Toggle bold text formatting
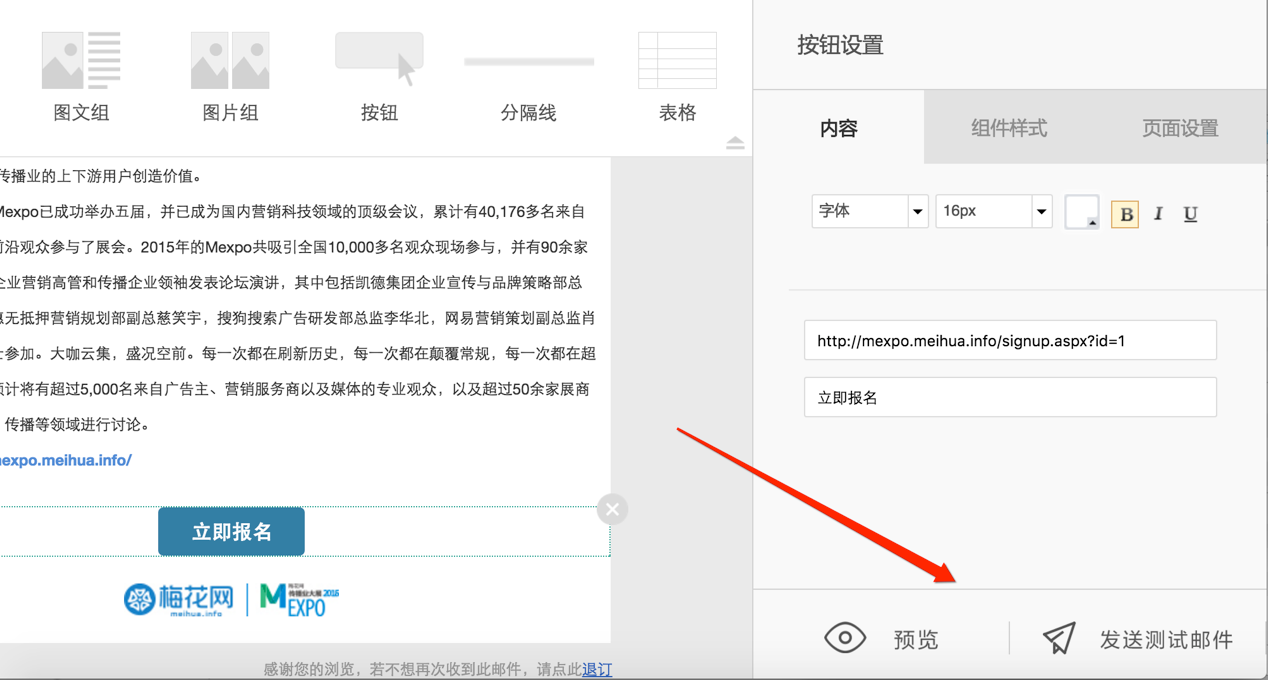This screenshot has width=1268, height=680. pyautogui.click(x=1125, y=213)
